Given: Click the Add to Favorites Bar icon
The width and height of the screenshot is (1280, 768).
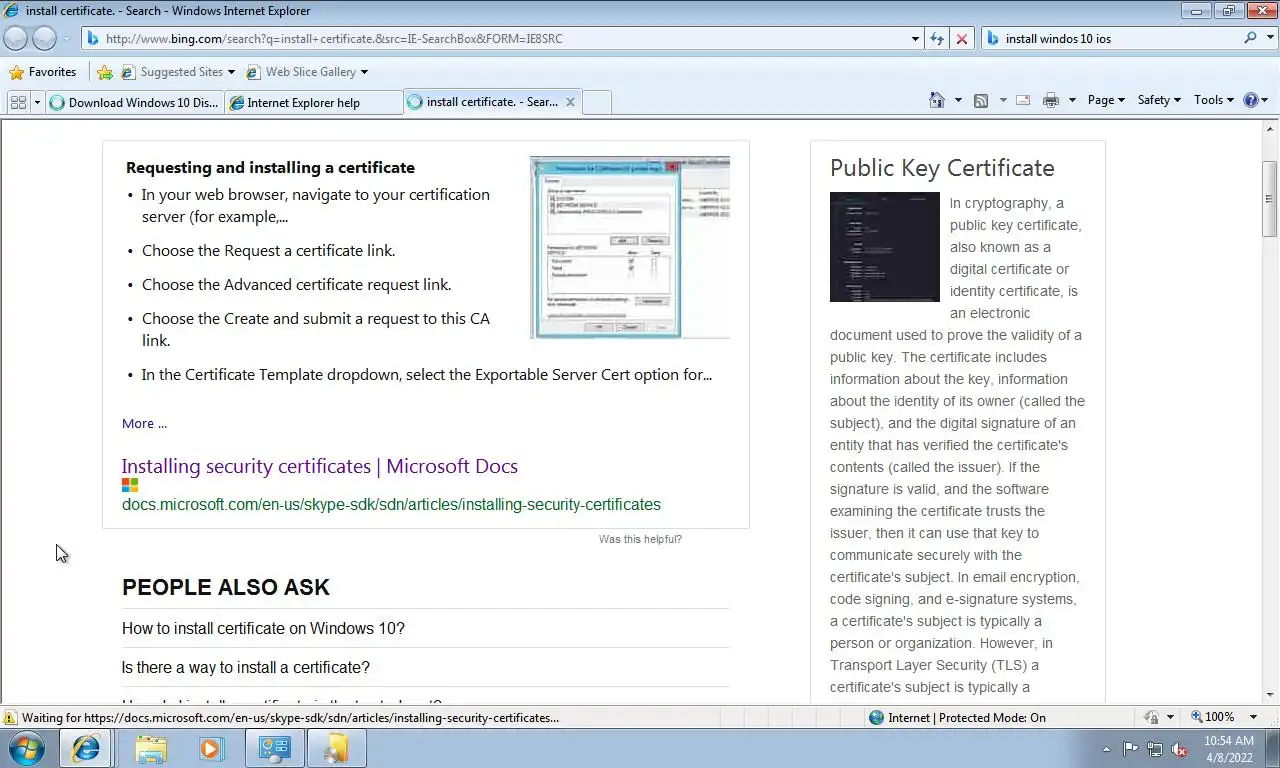Looking at the screenshot, I should click(105, 72).
